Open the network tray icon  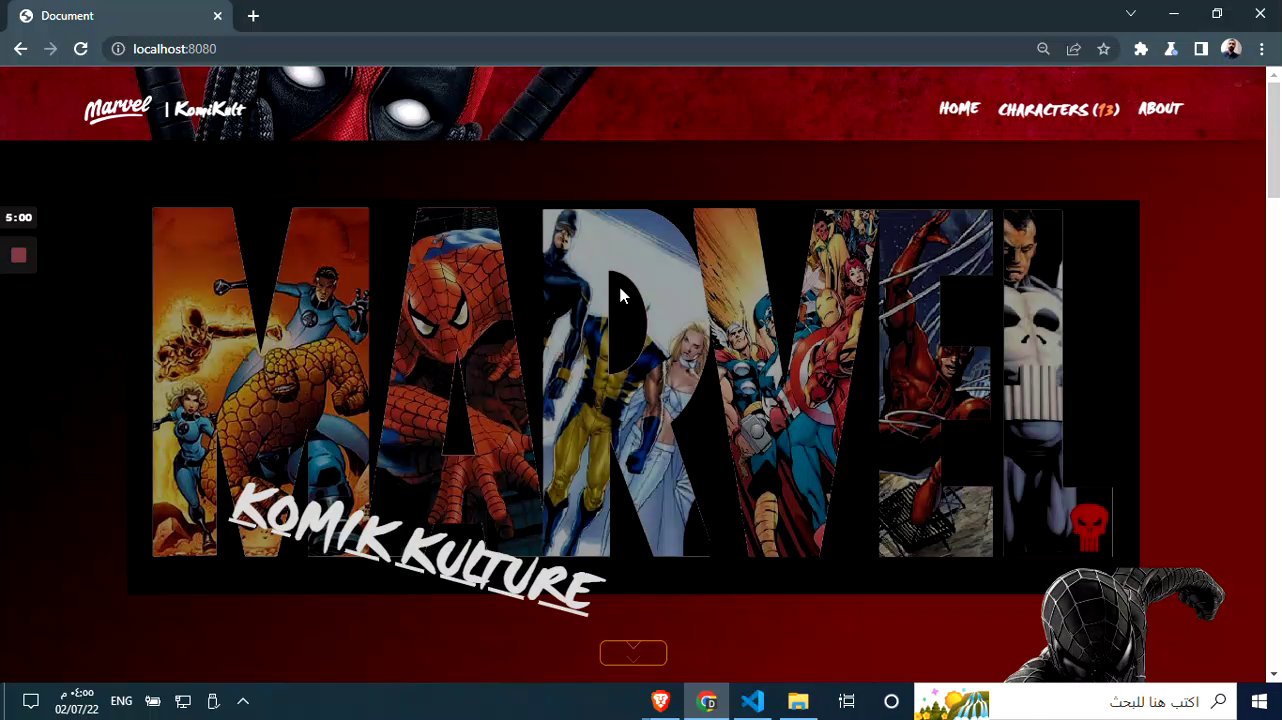point(183,702)
